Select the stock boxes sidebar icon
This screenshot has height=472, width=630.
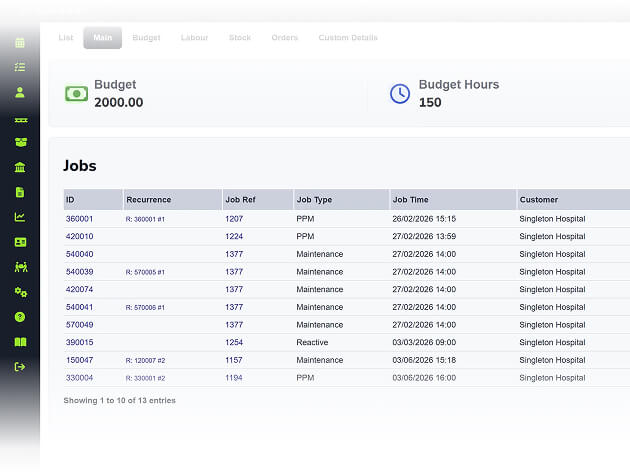click(x=20, y=142)
